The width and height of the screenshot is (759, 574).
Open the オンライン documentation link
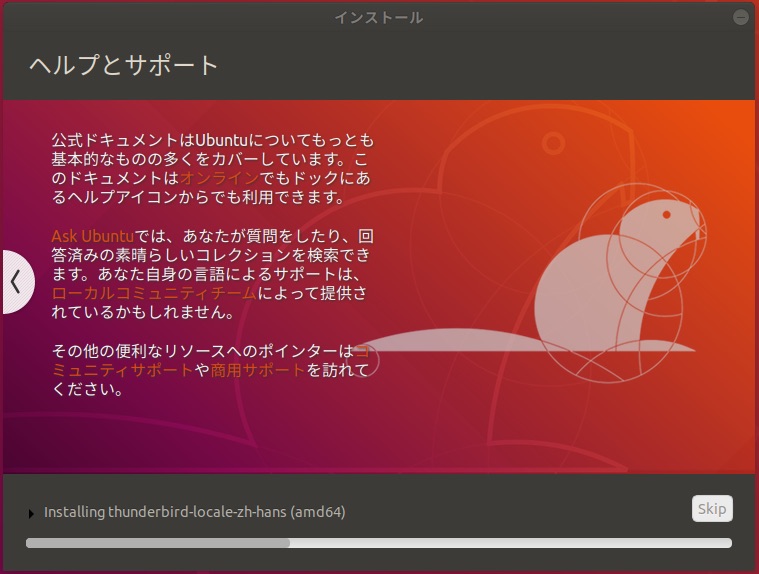220,178
